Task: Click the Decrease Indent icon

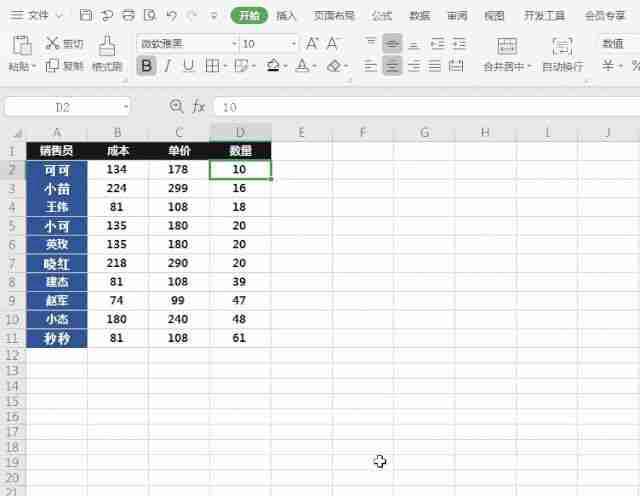Action: click(x=438, y=43)
